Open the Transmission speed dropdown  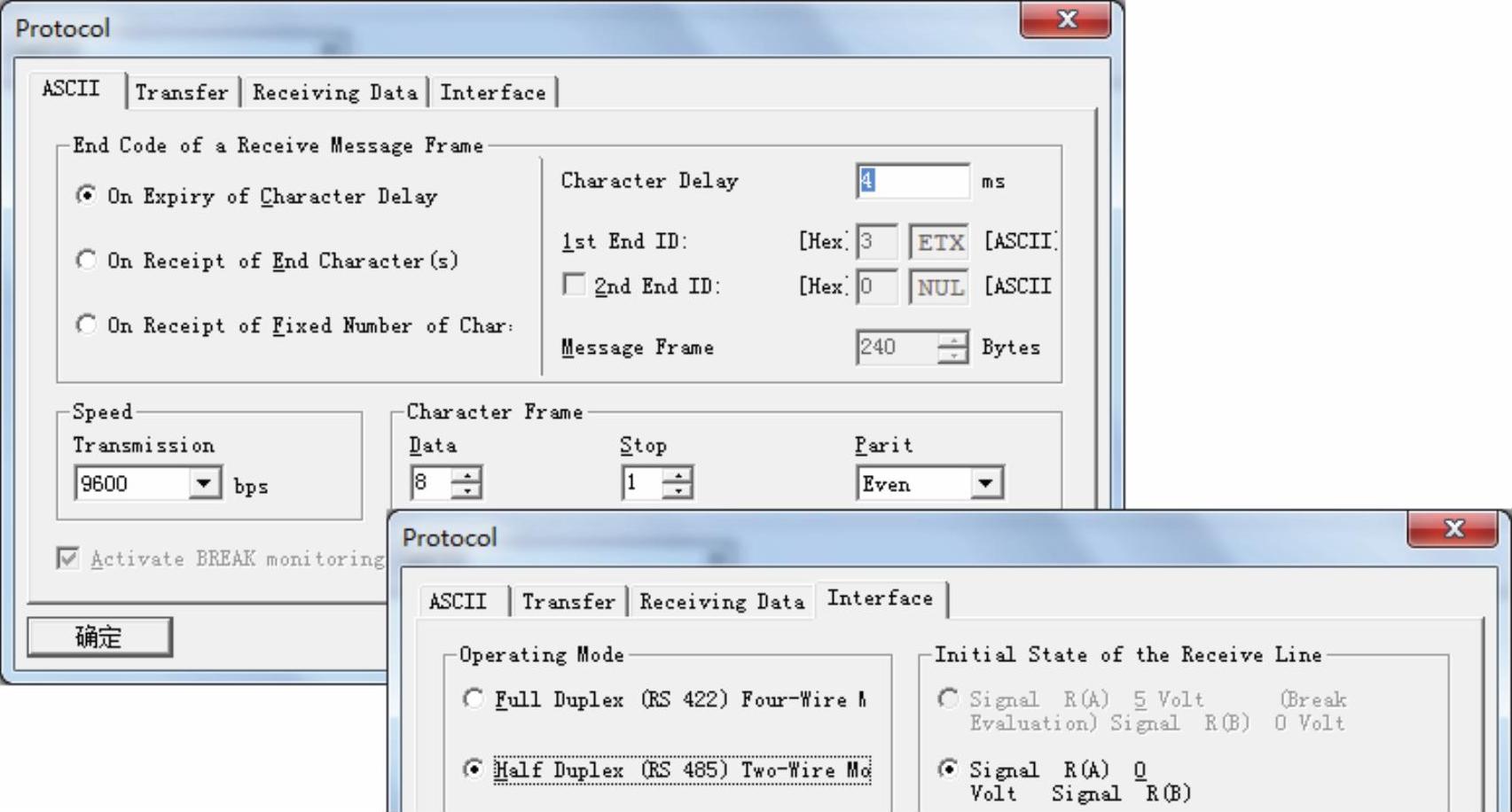click(x=205, y=483)
